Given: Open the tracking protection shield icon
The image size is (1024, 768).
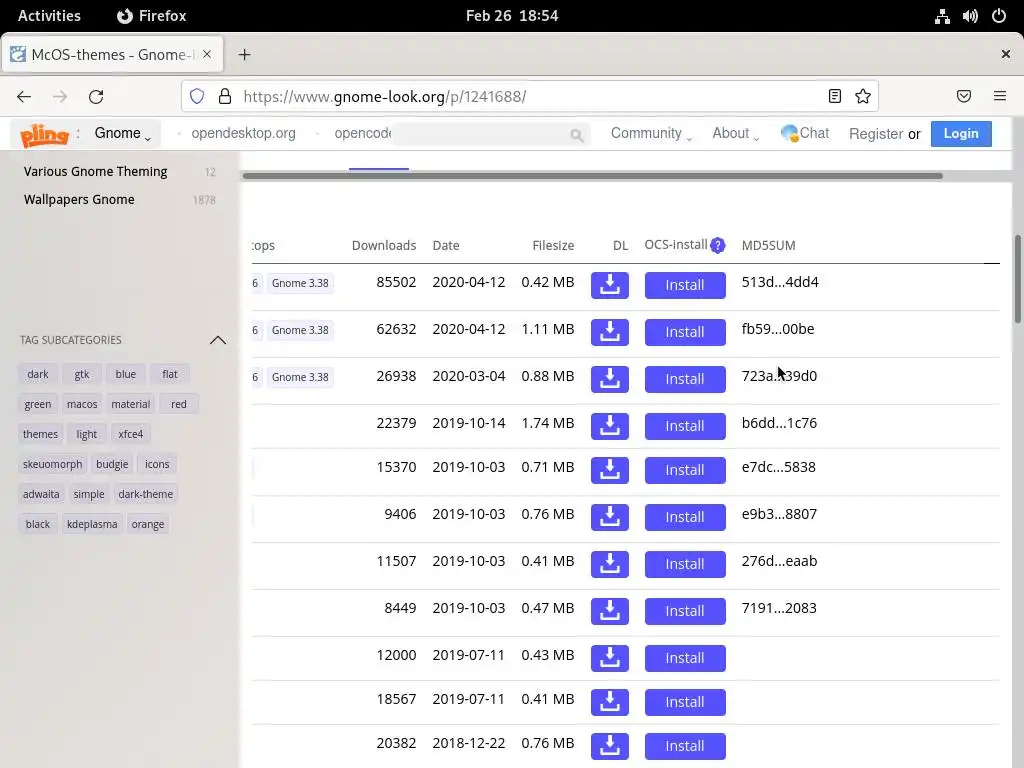Looking at the screenshot, I should click(197, 97).
